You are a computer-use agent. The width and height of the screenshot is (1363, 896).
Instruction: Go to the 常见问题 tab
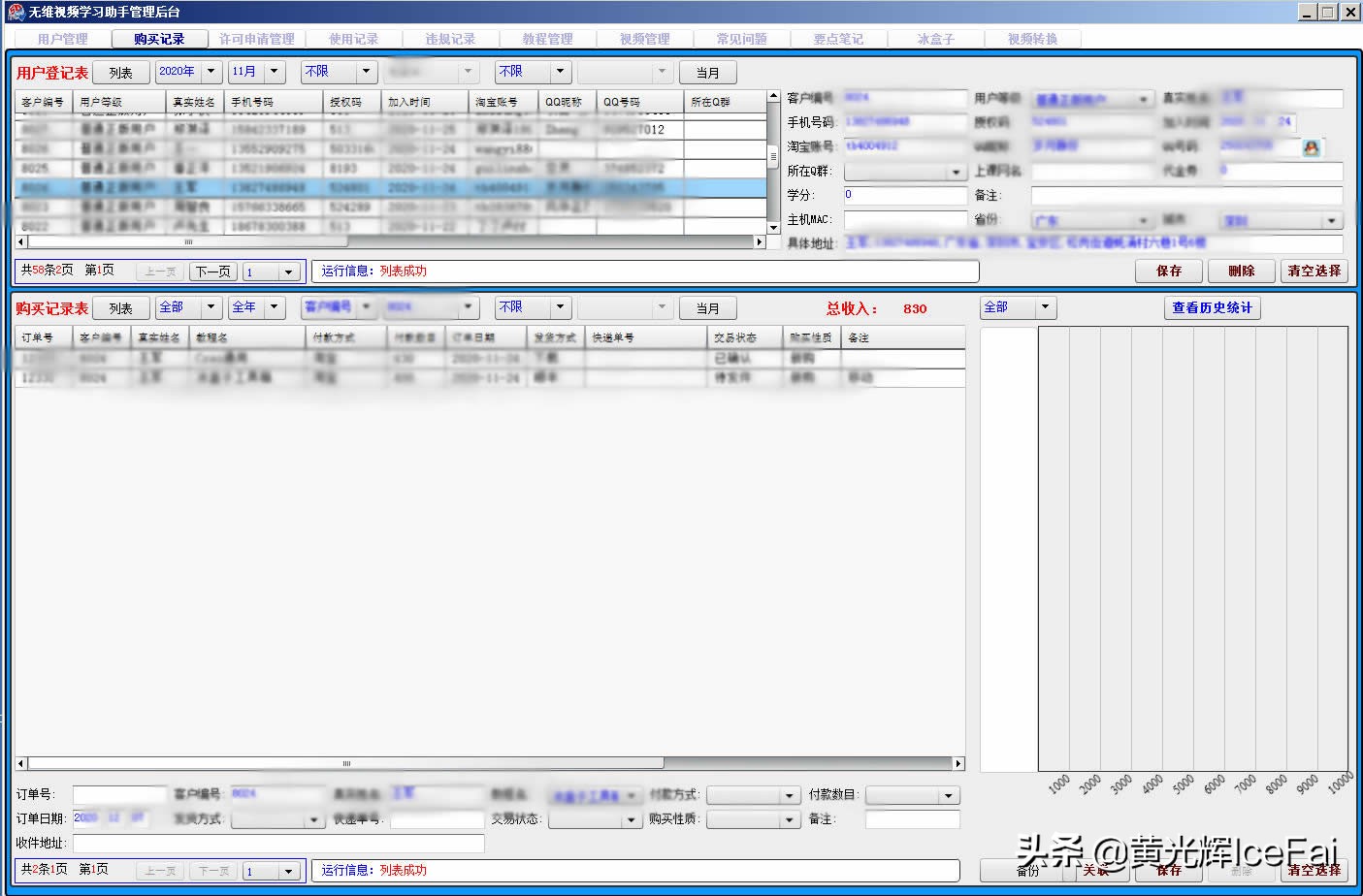click(x=741, y=39)
